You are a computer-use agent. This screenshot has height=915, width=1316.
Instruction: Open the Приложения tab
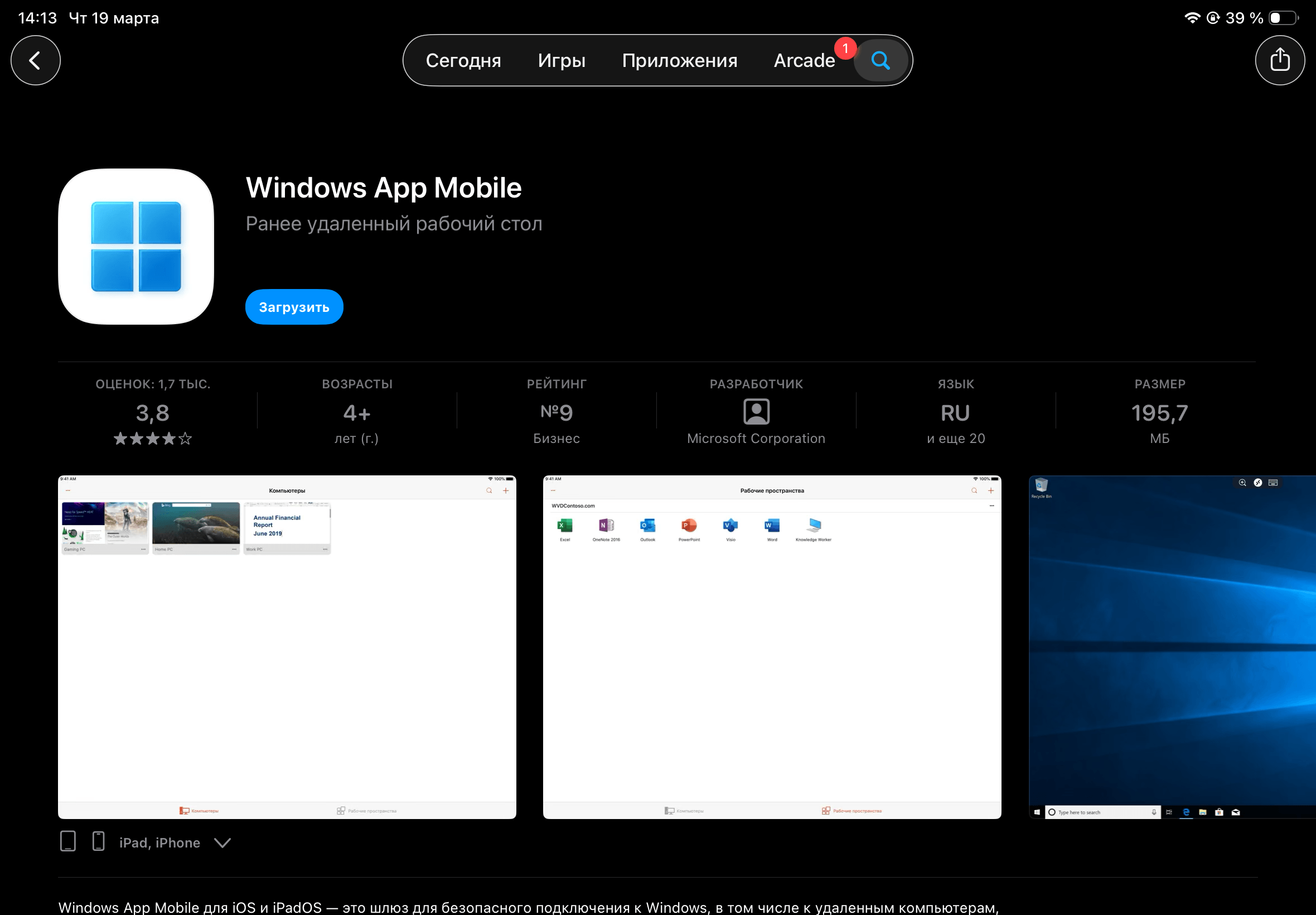pos(680,60)
